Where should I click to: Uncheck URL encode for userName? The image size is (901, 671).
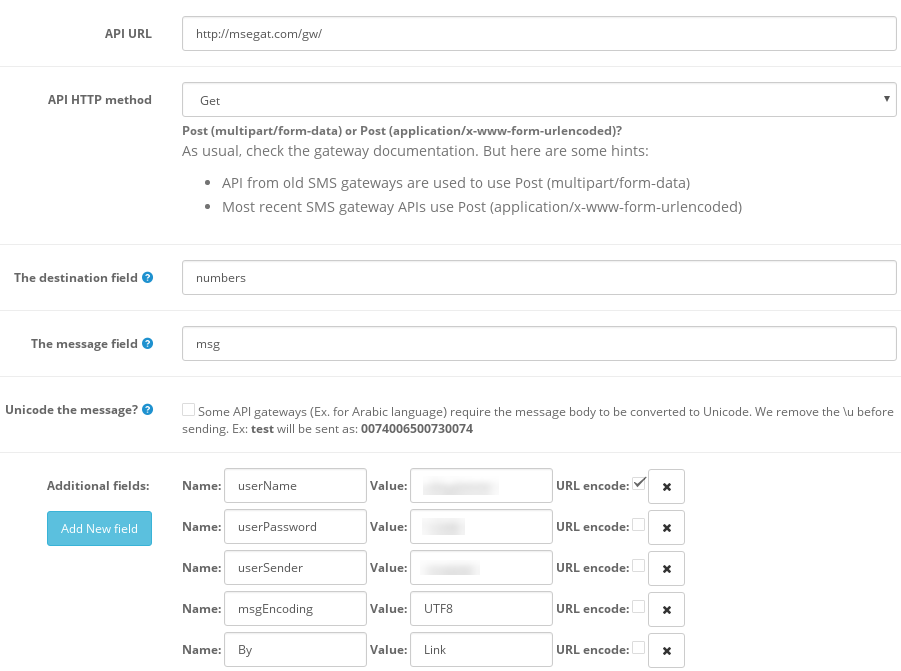tap(639, 484)
